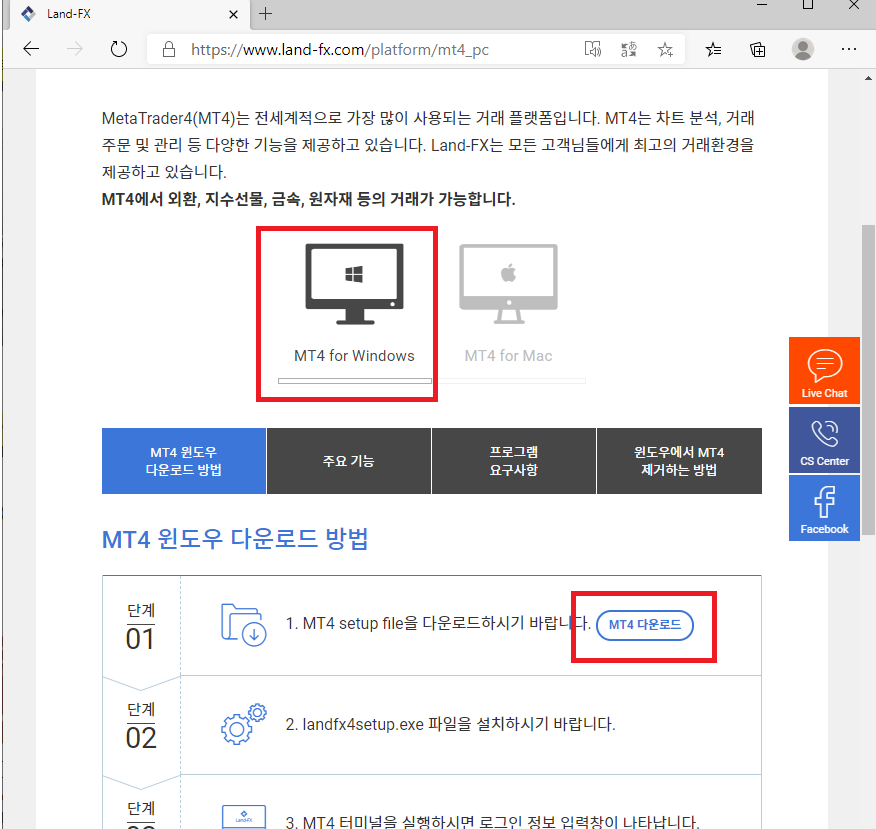Screen dimensions: 876x829
Task: Select the MT4 for Mac monitor icon
Action: point(508,284)
